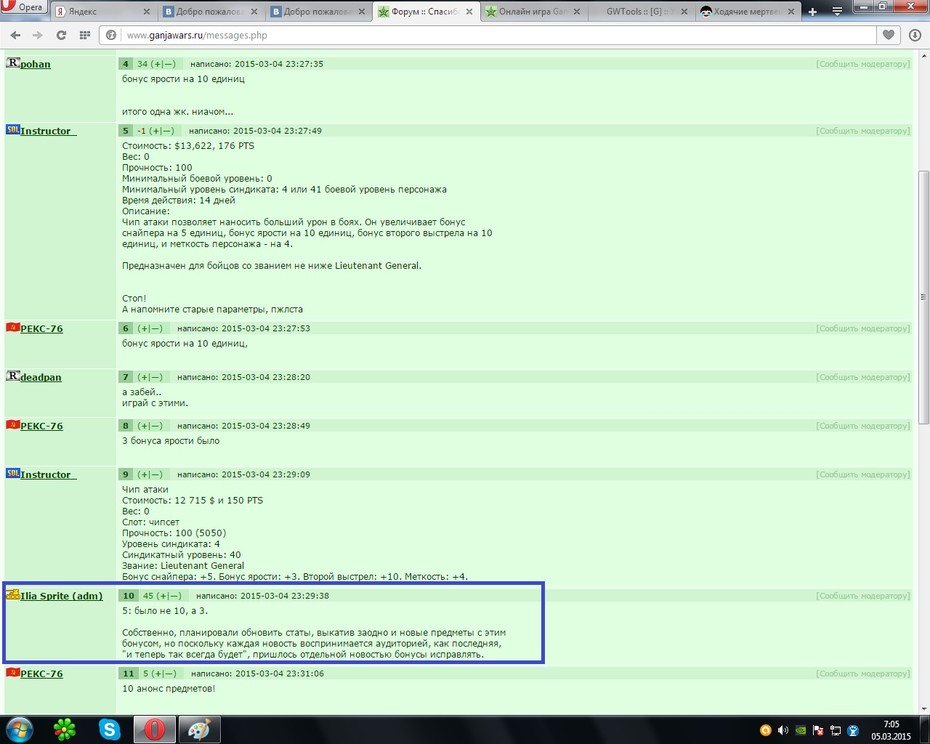This screenshot has height=744, width=930.
Task: Open the downloads icon in the toolbar
Action: pyautogui.click(x=915, y=36)
